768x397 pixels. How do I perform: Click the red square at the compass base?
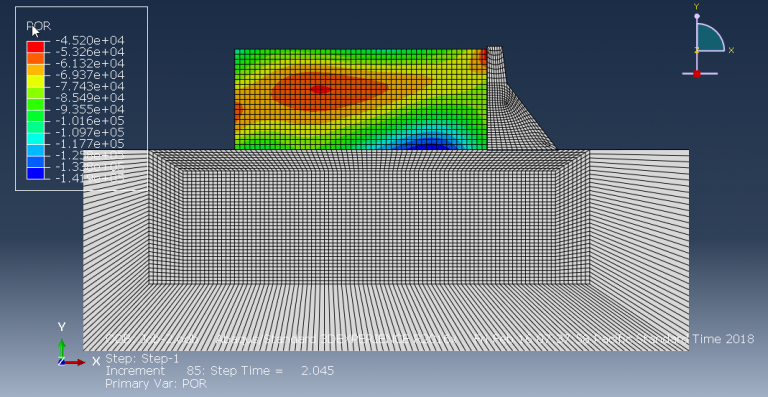coord(696,74)
